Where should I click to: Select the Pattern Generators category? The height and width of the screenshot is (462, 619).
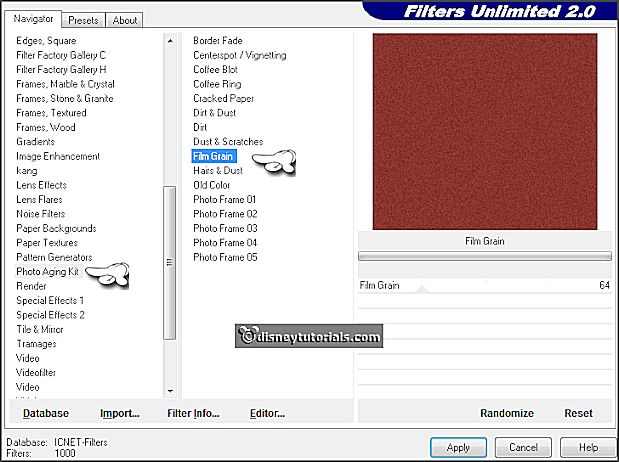point(54,257)
